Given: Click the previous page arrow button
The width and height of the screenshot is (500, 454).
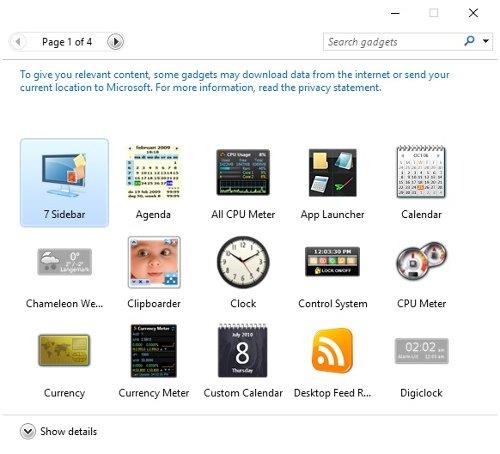Looking at the screenshot, I should click(x=18, y=42).
